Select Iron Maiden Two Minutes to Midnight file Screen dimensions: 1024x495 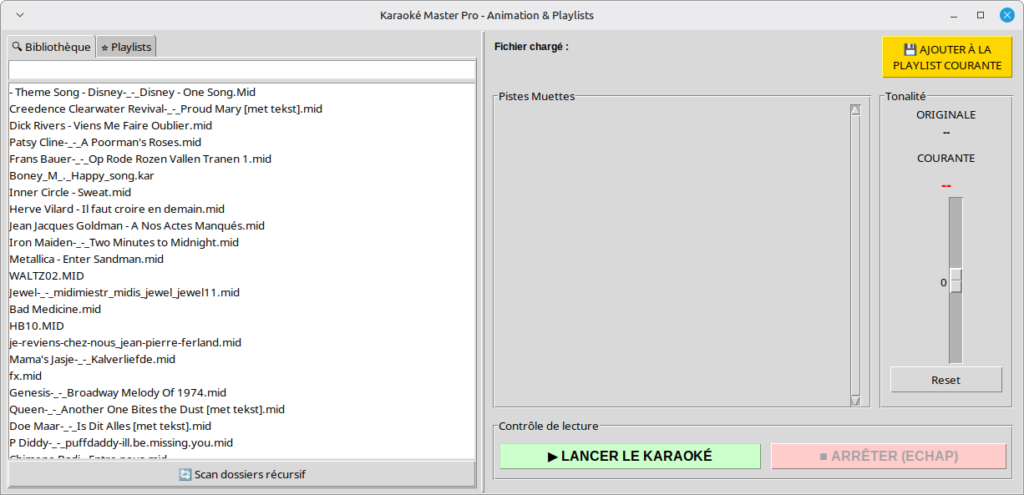(124, 242)
